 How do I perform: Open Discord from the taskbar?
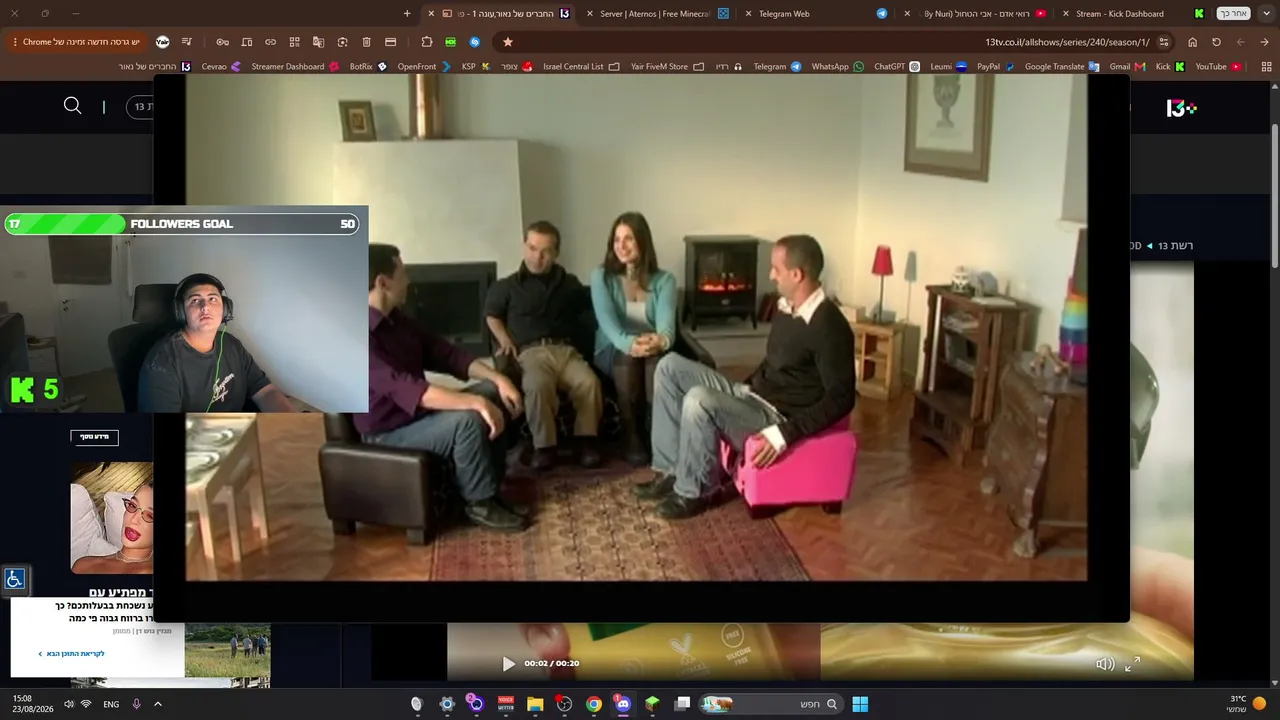623,704
